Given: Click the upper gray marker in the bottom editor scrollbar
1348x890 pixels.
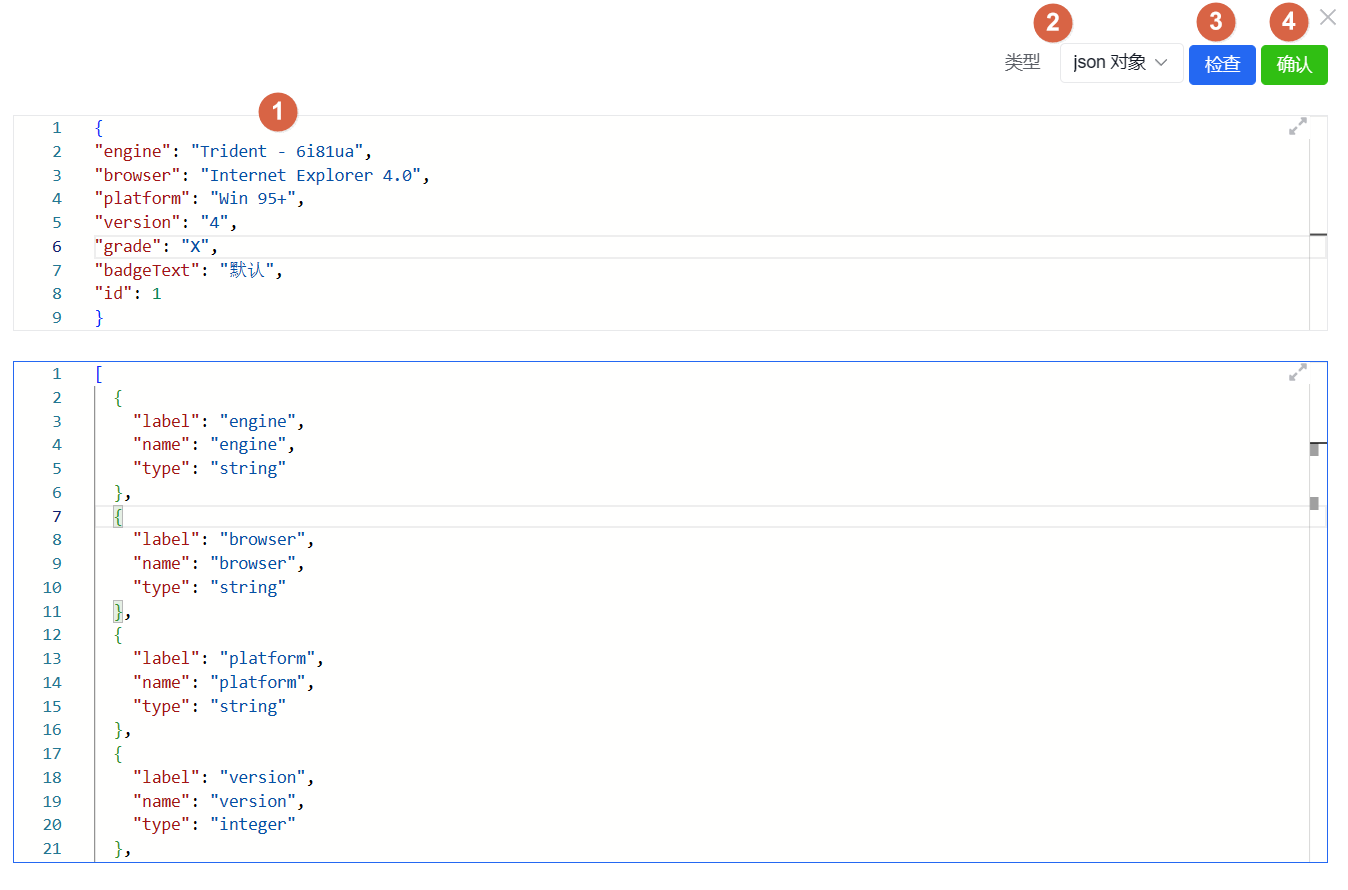Looking at the screenshot, I should tap(1314, 450).
